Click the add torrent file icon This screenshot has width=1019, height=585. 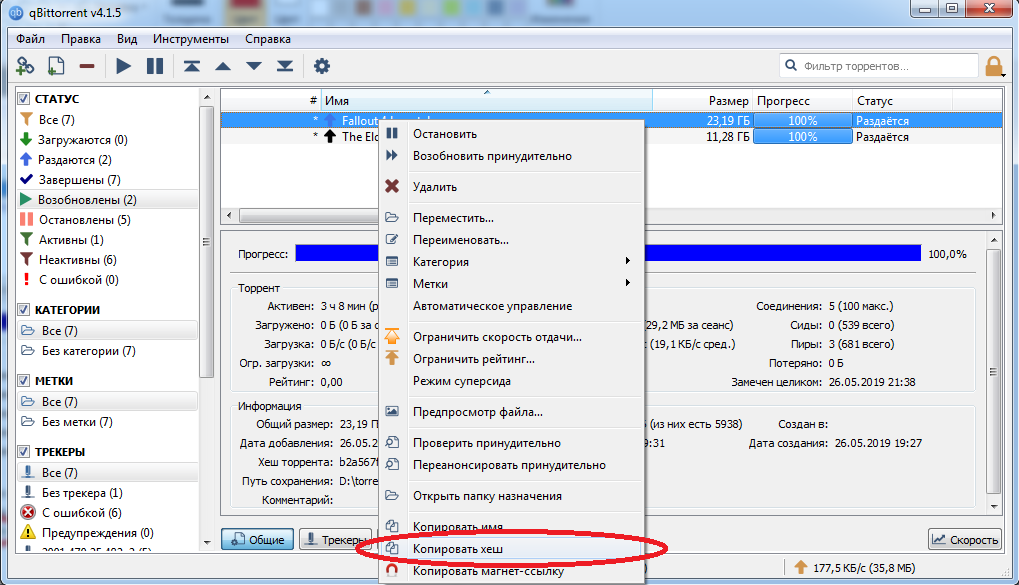(56, 66)
